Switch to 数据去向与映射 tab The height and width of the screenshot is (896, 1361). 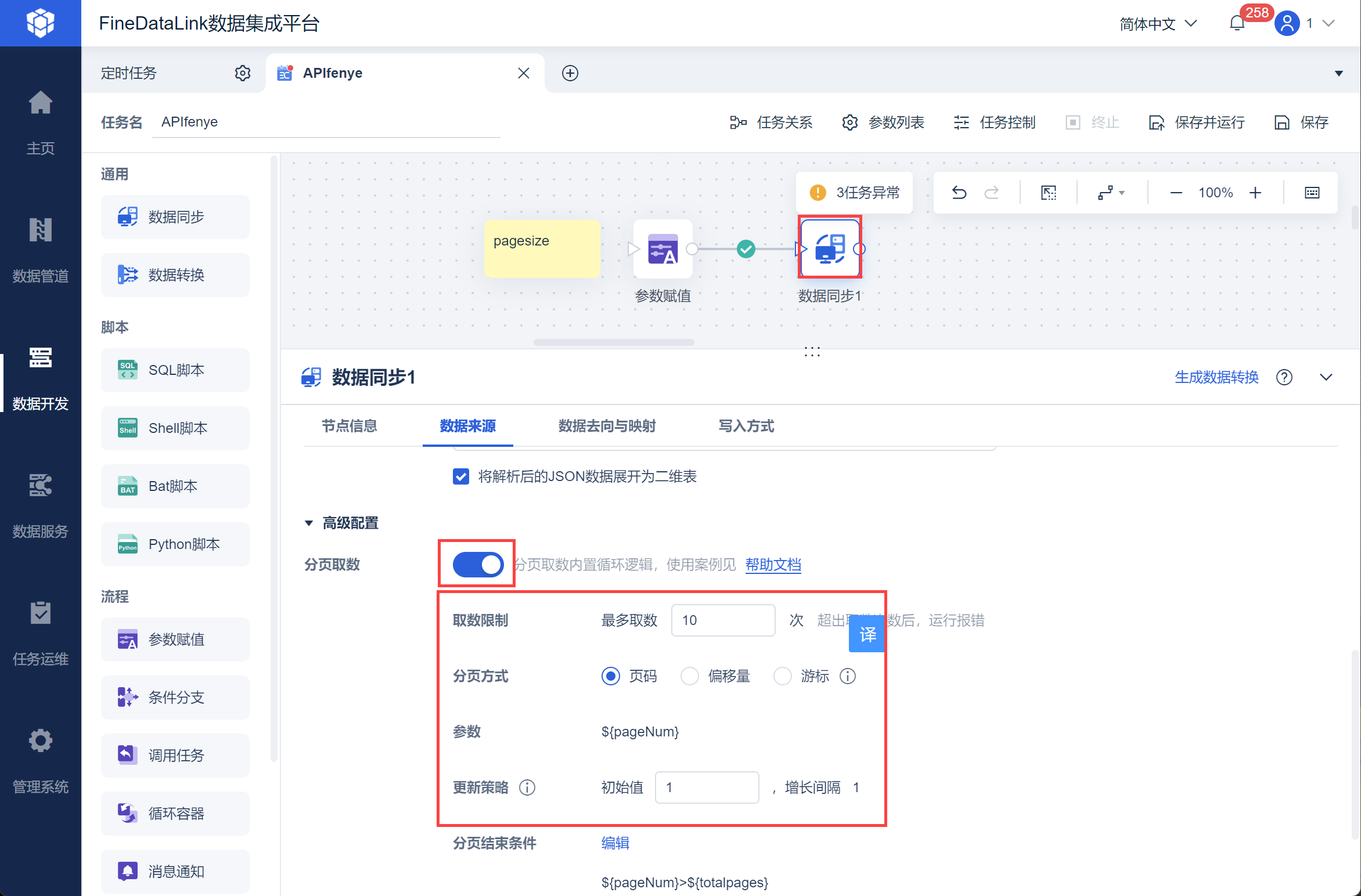[x=607, y=427]
